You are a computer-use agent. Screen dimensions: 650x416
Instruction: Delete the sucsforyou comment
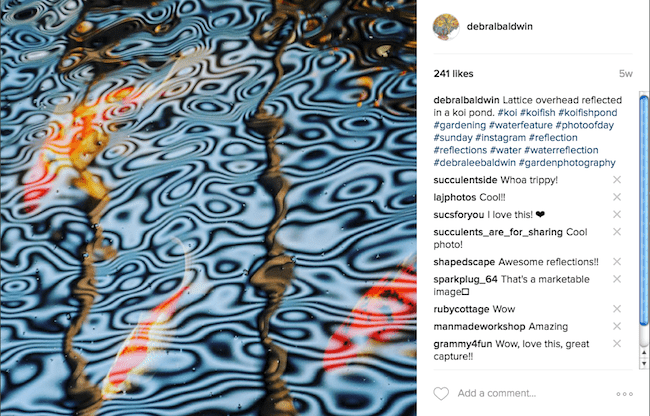click(x=617, y=215)
